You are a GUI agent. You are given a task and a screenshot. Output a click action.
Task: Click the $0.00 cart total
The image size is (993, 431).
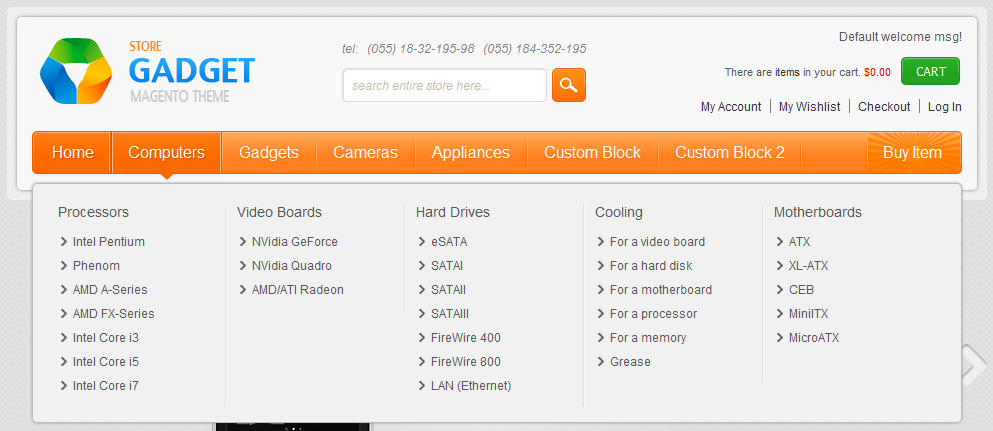[x=877, y=73]
